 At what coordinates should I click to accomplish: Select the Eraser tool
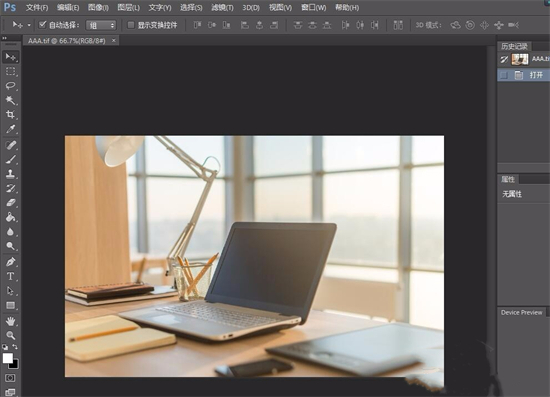click(11, 203)
